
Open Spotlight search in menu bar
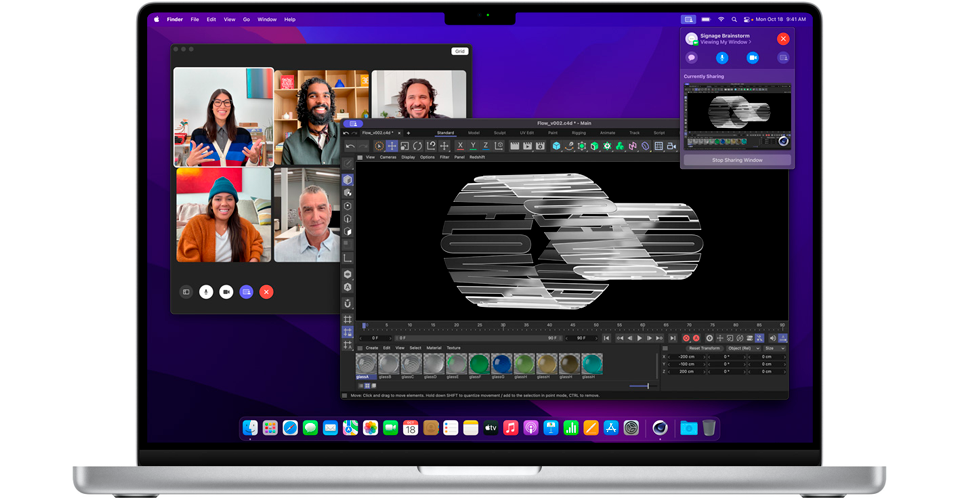[x=733, y=20]
